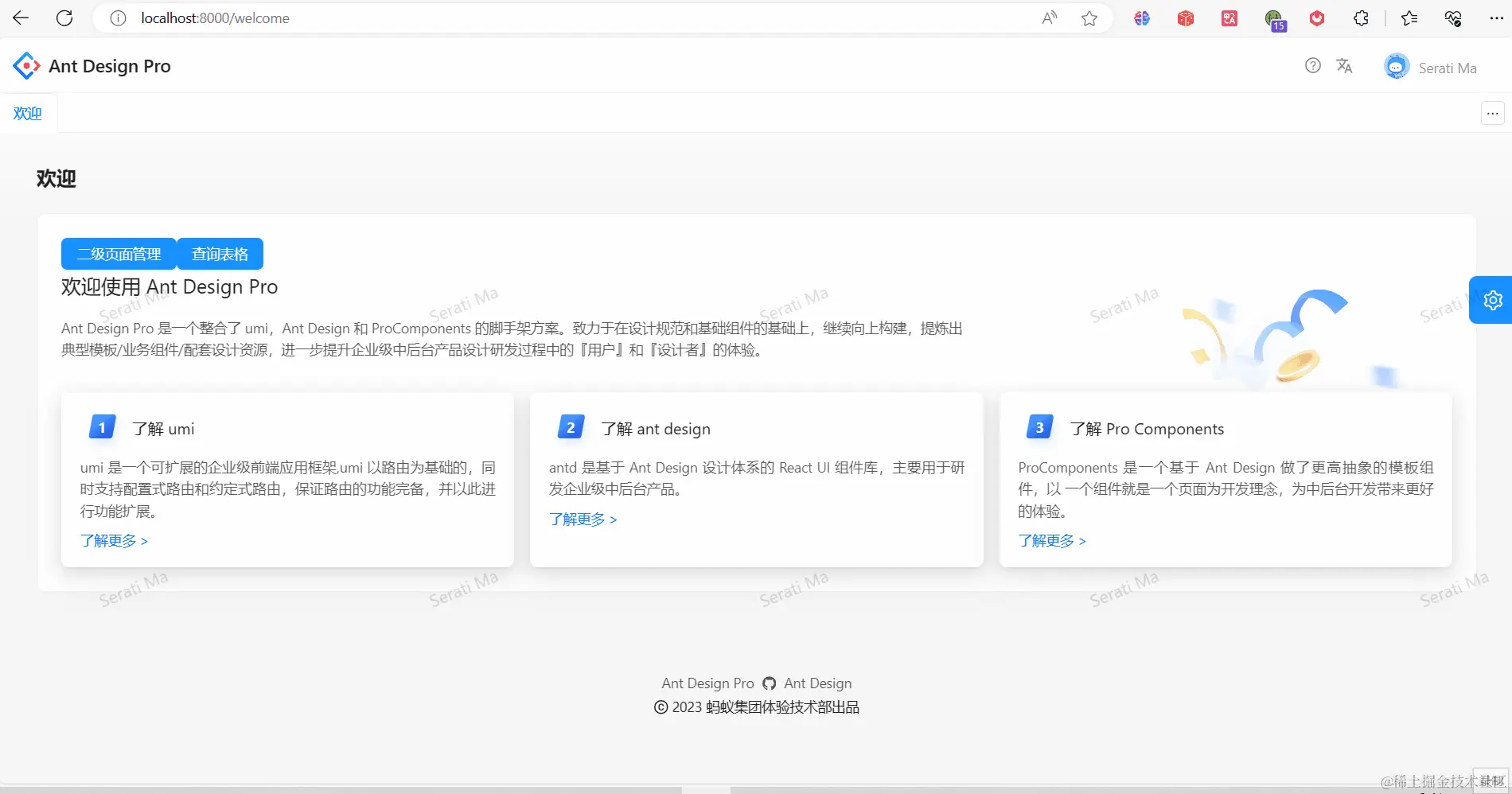Open the Favorites list icon

coord(1409,18)
